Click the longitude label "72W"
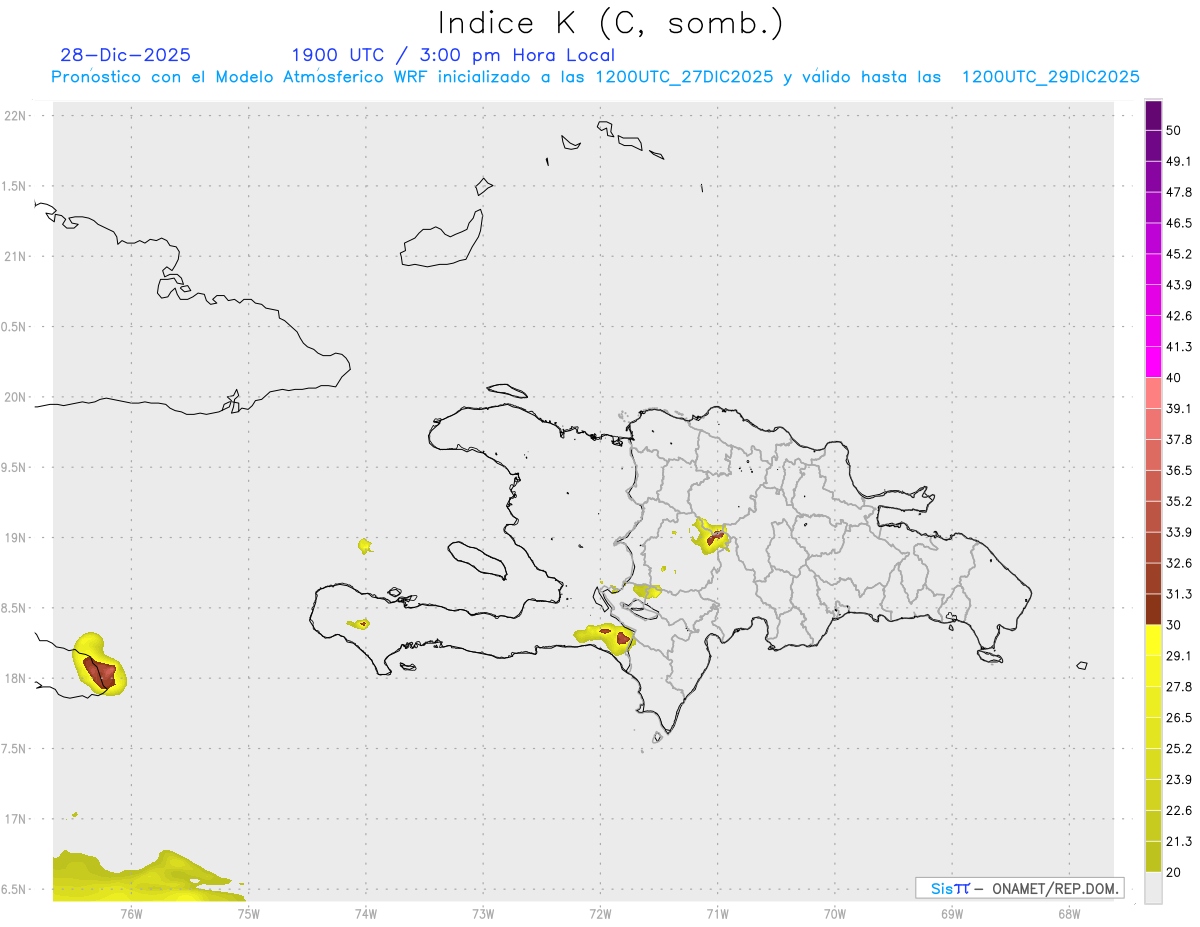This screenshot has width=1200, height=927. [x=600, y=913]
